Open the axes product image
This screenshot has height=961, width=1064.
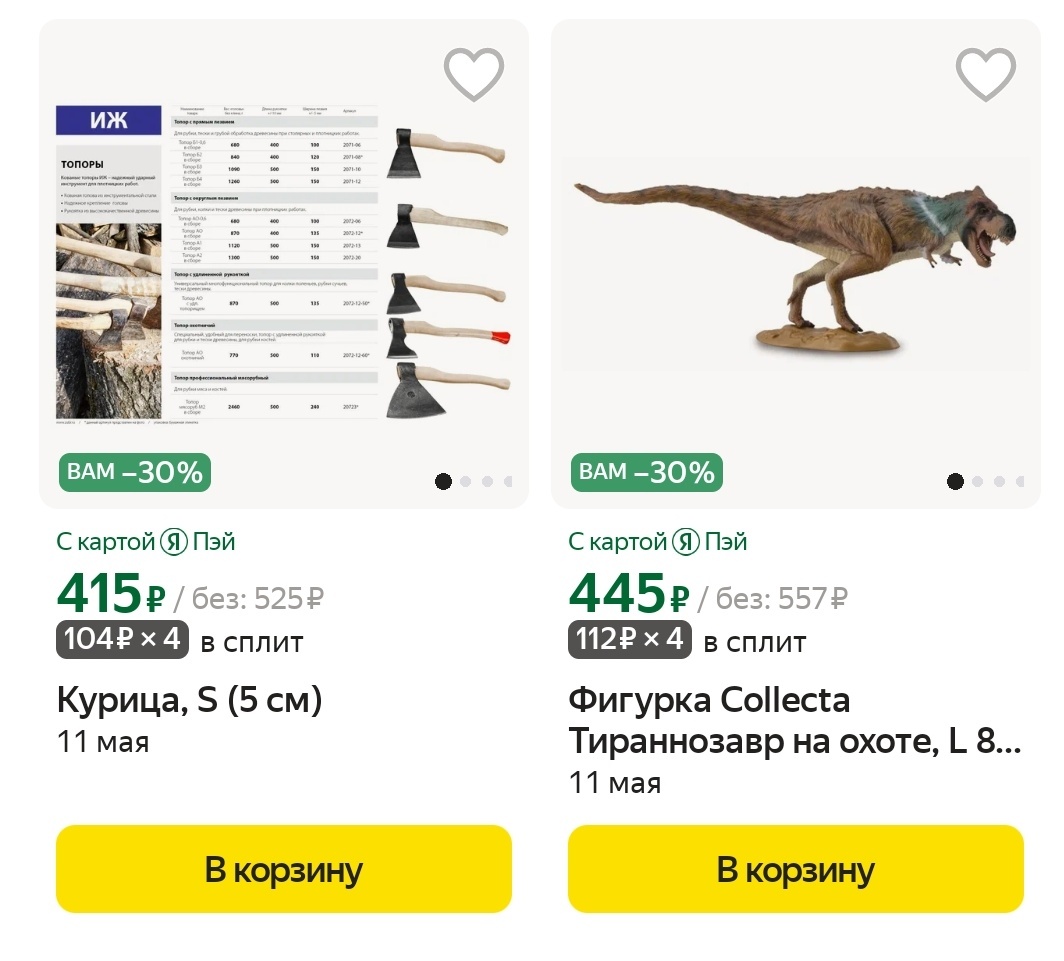click(284, 260)
